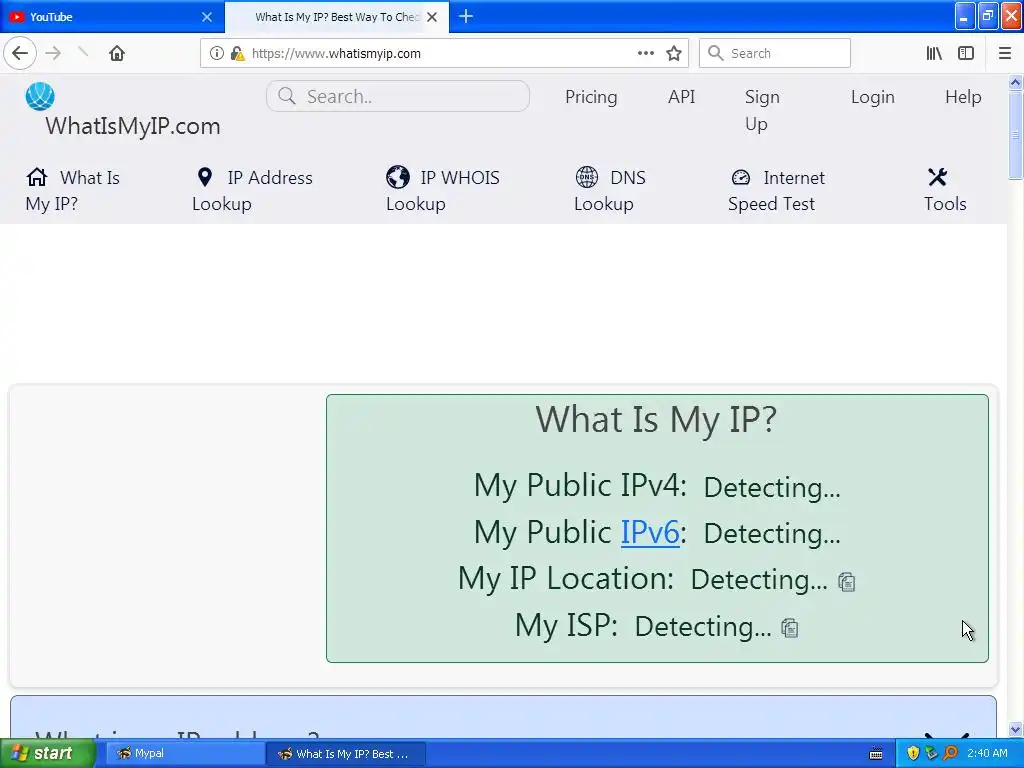Click the browser back arrow button
1024x768 pixels.
coord(20,53)
